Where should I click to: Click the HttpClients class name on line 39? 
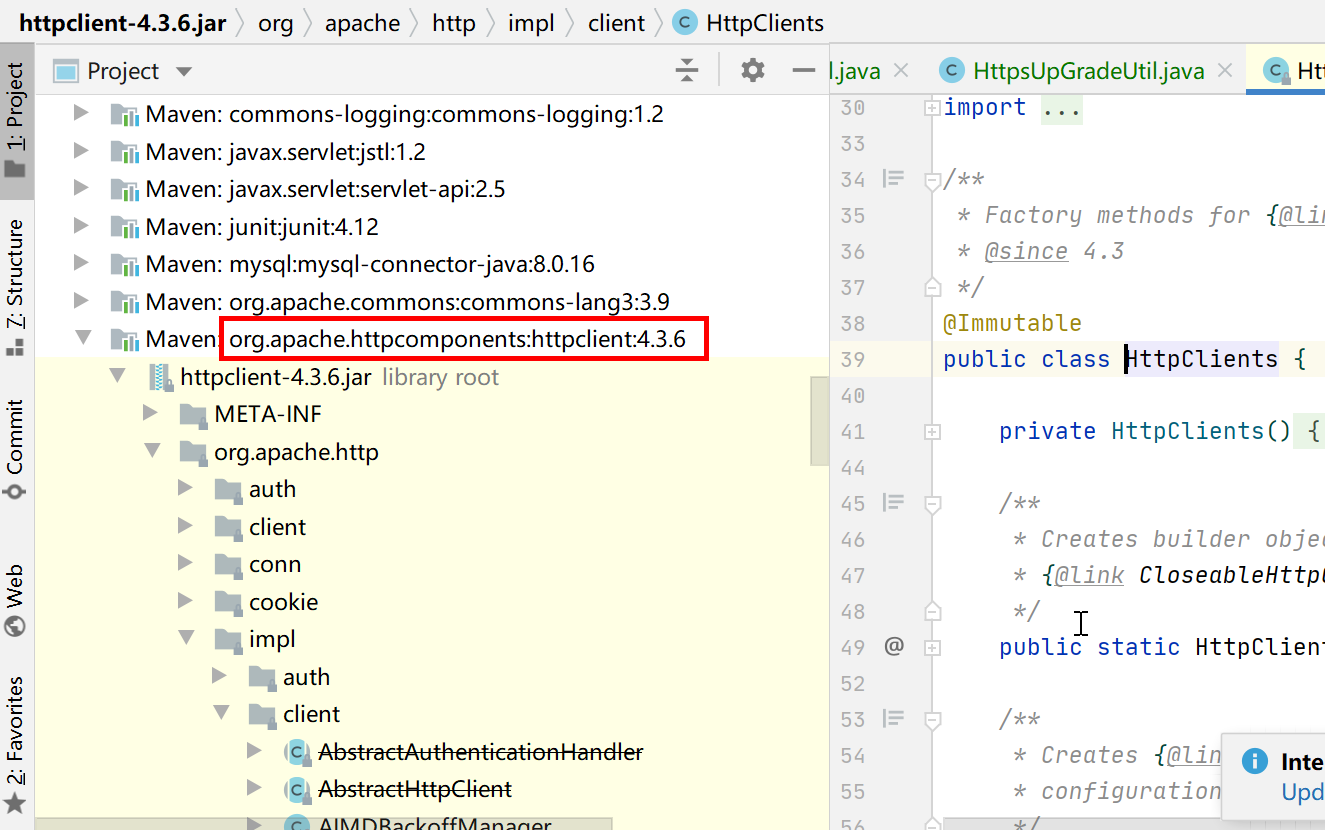pos(1202,359)
